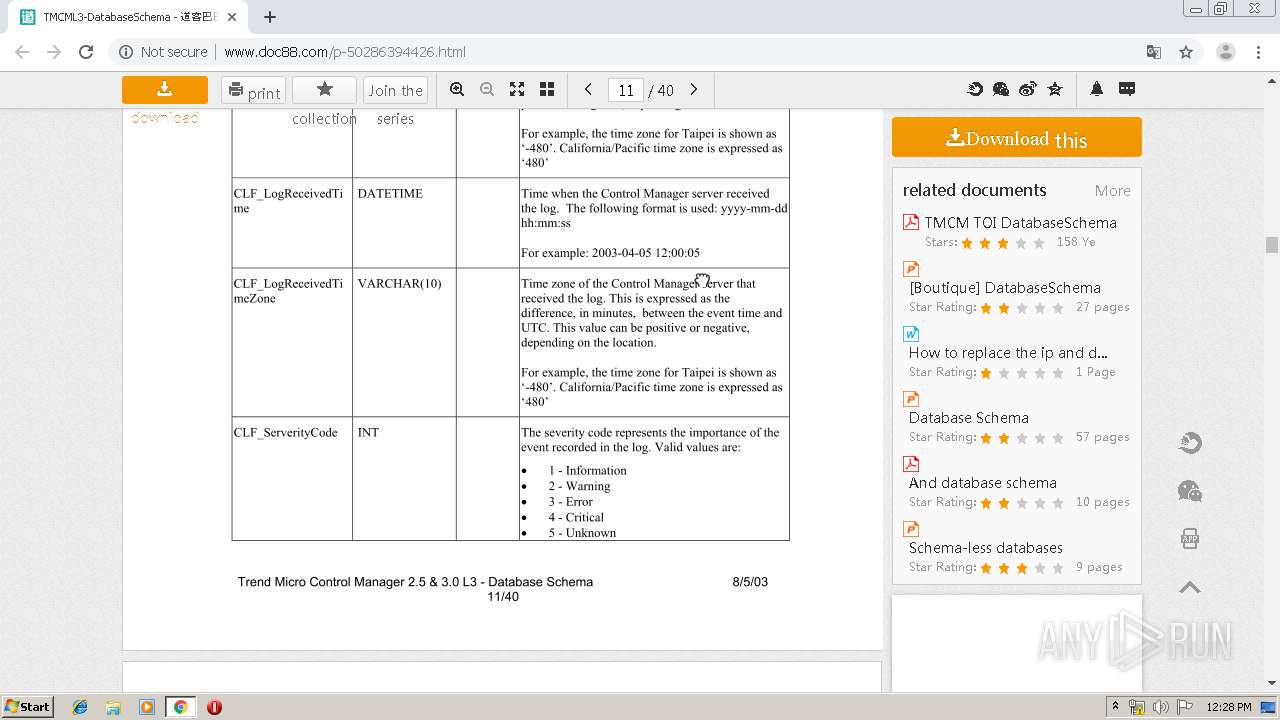
Task: Show hidden system tray icons
Action: tap(1115, 707)
